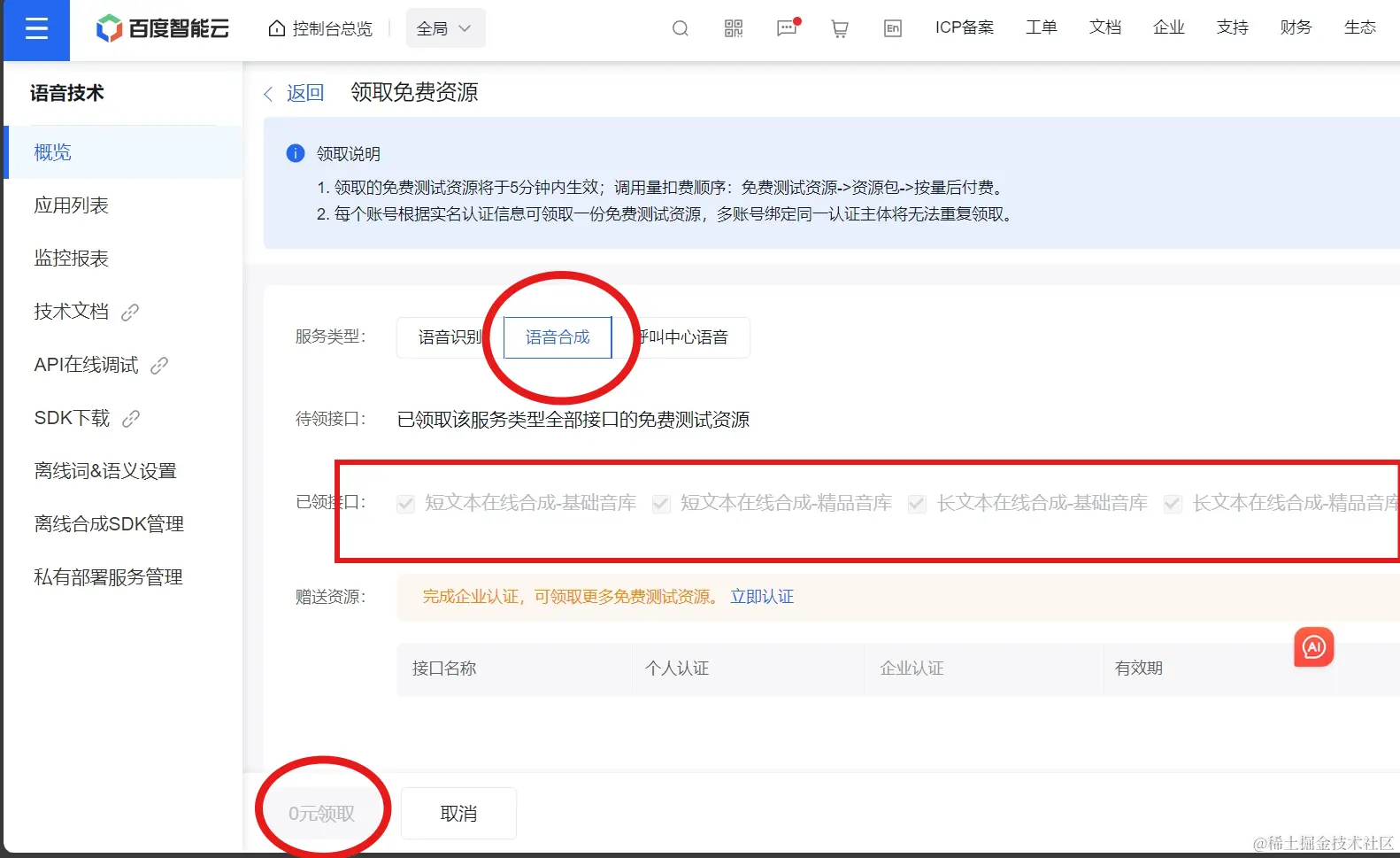Click the 立即认证 link

[762, 597]
